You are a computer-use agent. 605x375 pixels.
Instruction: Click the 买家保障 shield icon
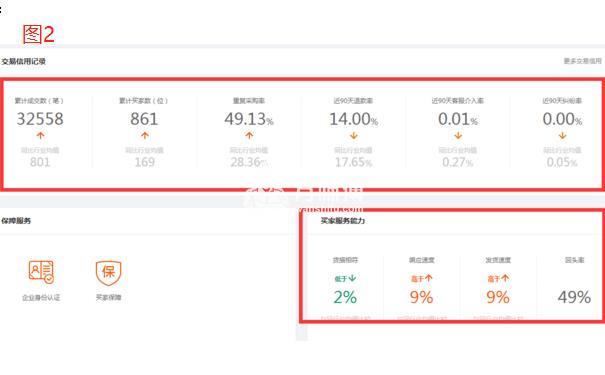(108, 272)
